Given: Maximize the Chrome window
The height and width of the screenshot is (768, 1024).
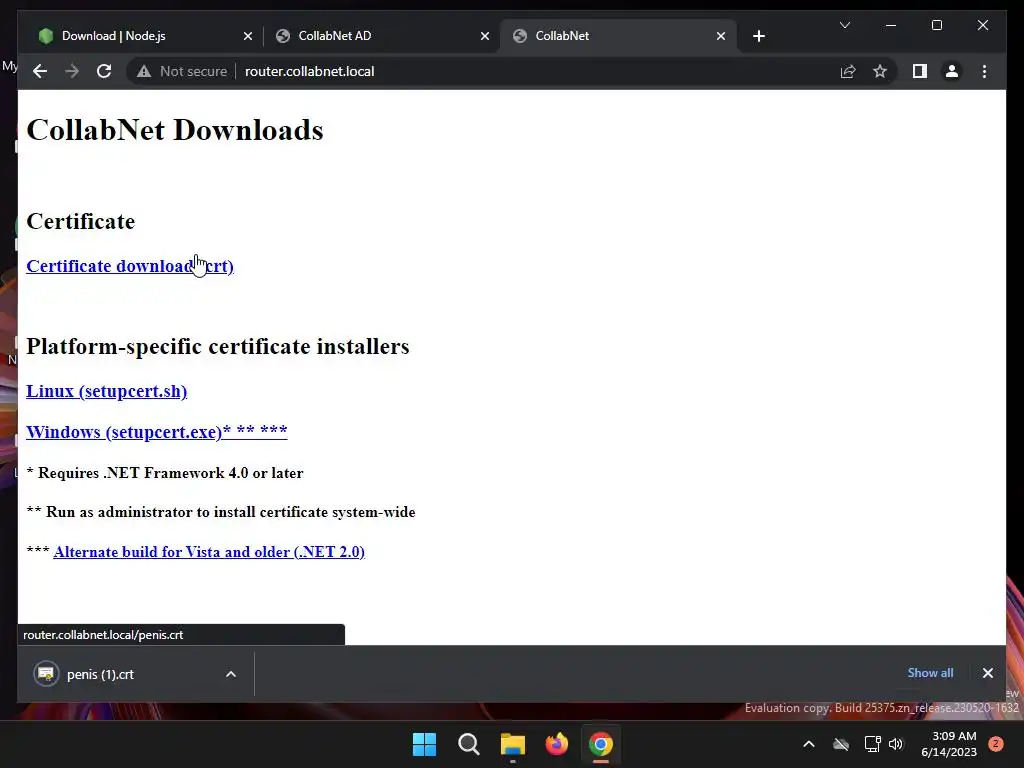Looking at the screenshot, I should pos(936,25).
